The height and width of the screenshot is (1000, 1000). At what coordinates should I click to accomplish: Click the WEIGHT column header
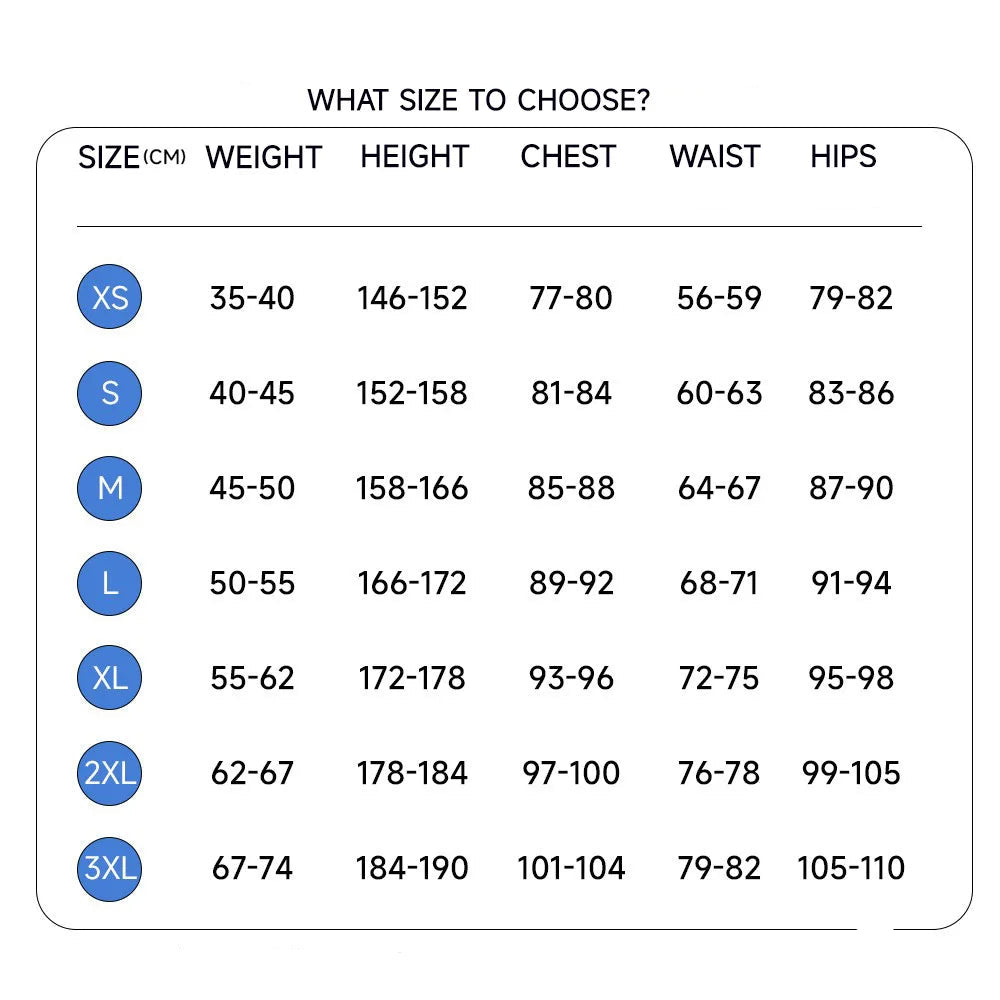click(264, 157)
